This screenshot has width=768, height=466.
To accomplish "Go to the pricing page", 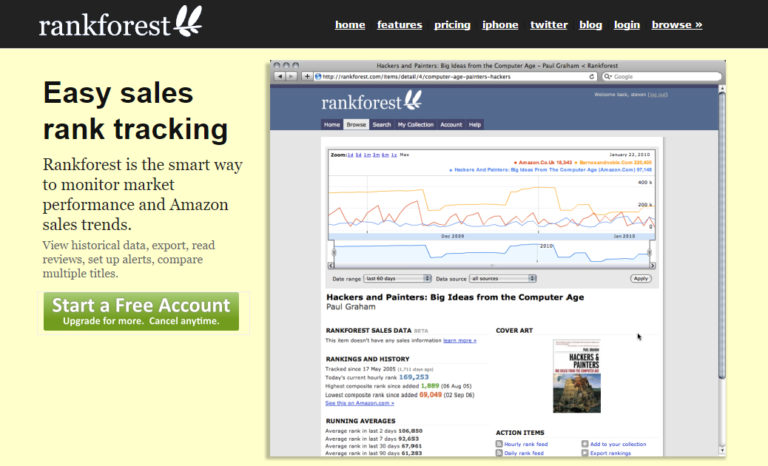I will pyautogui.click(x=452, y=25).
